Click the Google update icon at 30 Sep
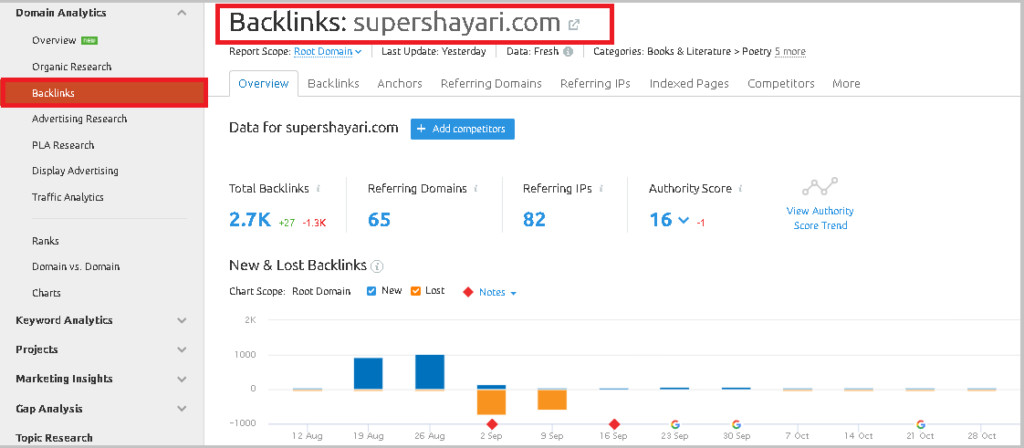Viewport: 1024px width, 448px height. (x=736, y=424)
